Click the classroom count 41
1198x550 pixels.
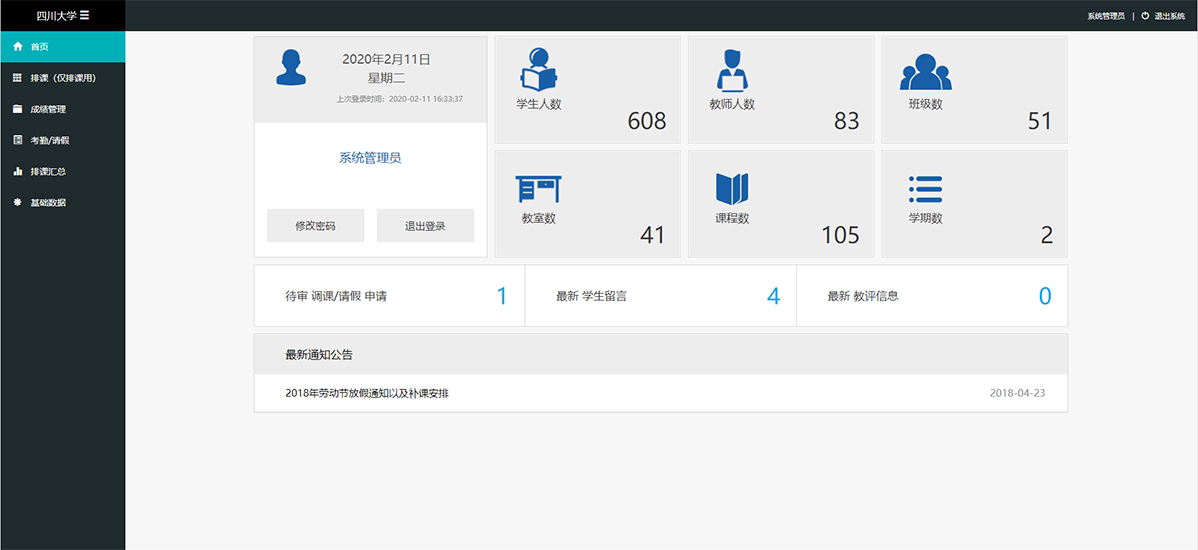pos(652,235)
